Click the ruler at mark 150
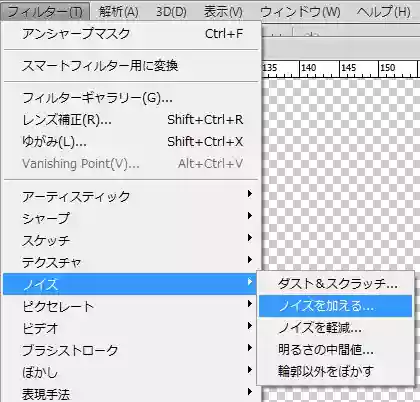 click(388, 68)
